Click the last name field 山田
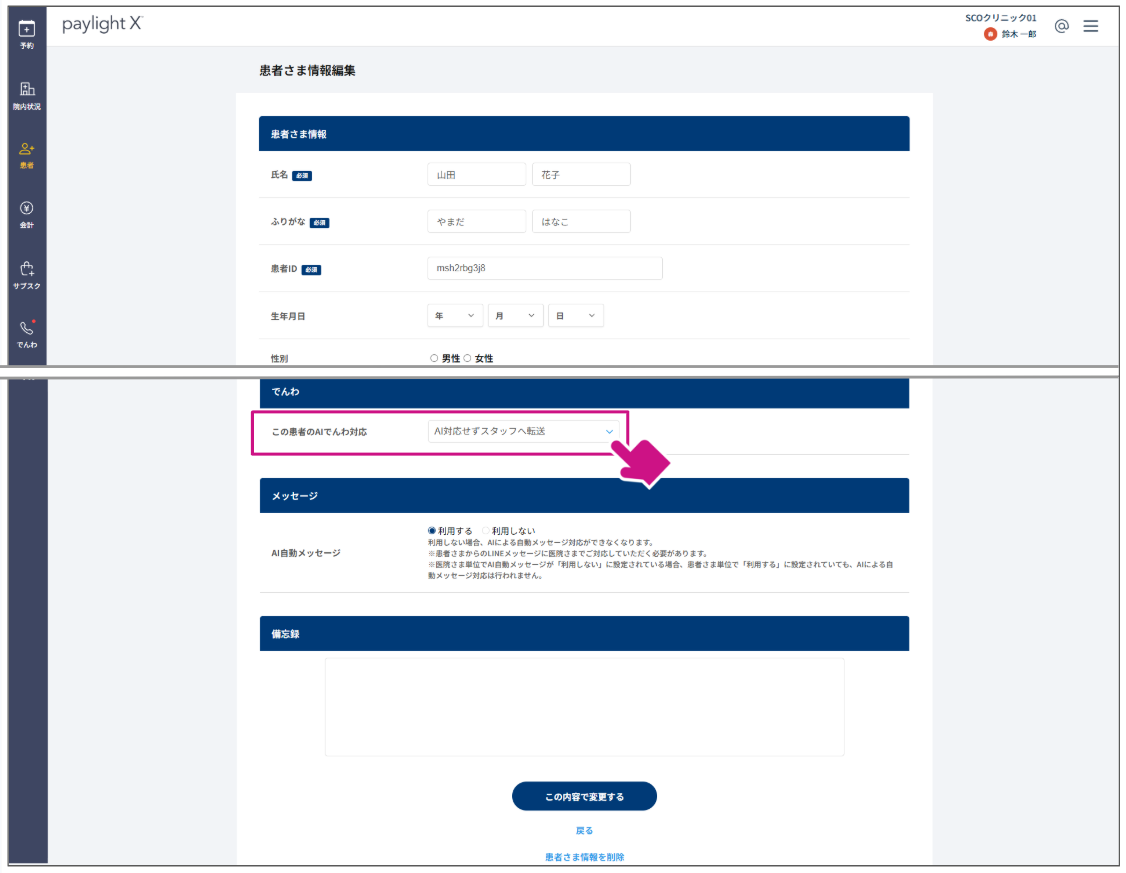This screenshot has height=873, width=1126. point(476,174)
